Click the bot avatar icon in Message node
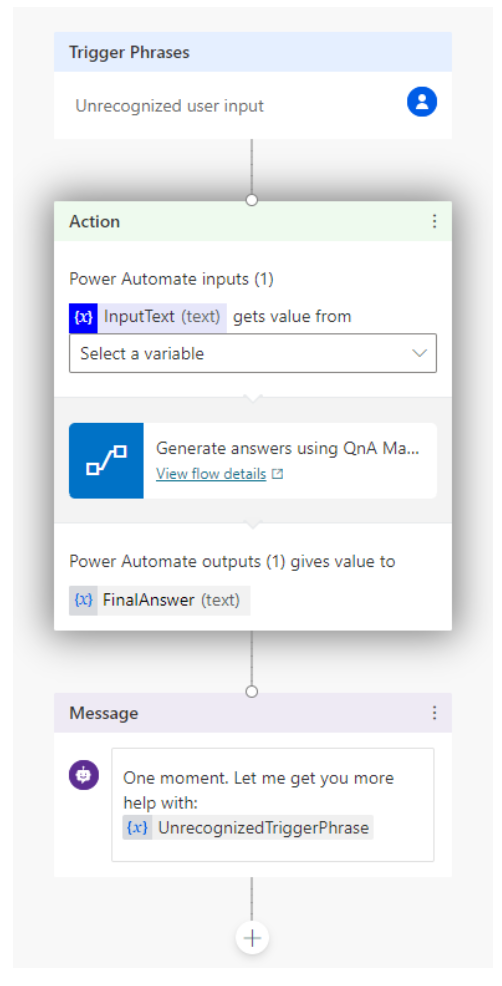This screenshot has width=502, height=986. [x=84, y=775]
